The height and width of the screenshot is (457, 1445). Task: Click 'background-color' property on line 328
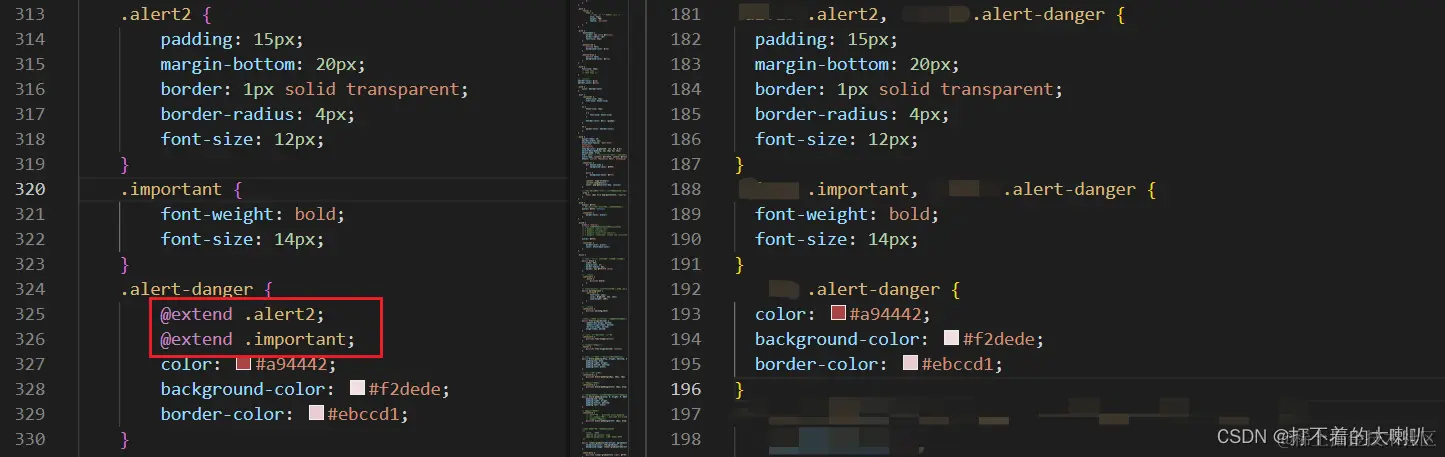pyautogui.click(x=242, y=389)
